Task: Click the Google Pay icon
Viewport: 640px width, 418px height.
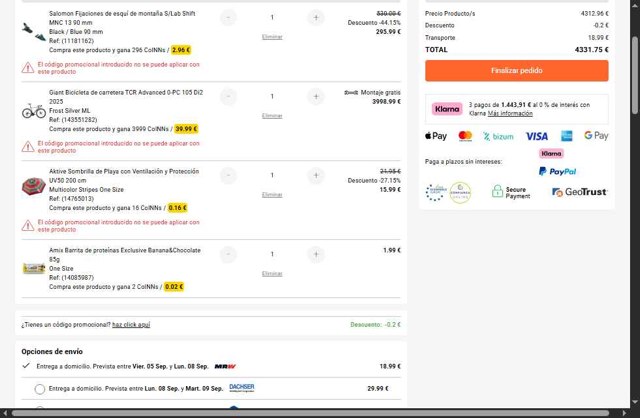Action: tap(596, 136)
